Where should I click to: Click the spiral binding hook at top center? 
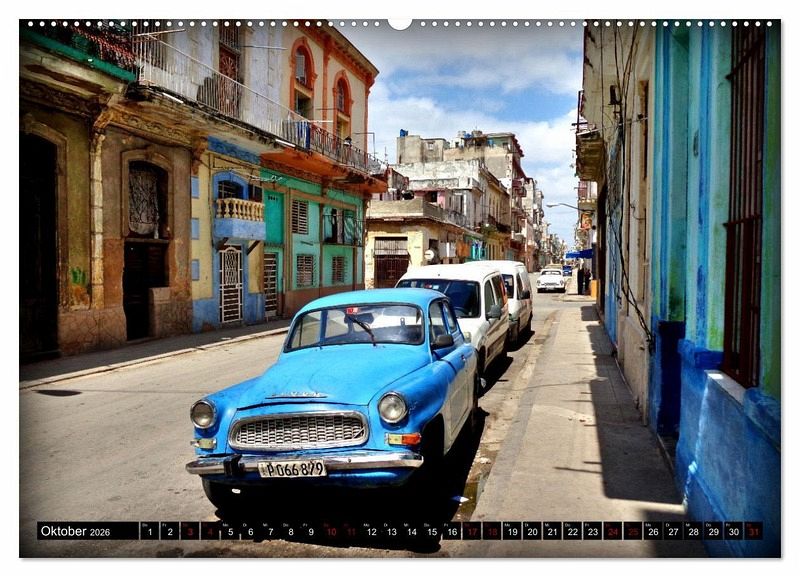click(400, 23)
